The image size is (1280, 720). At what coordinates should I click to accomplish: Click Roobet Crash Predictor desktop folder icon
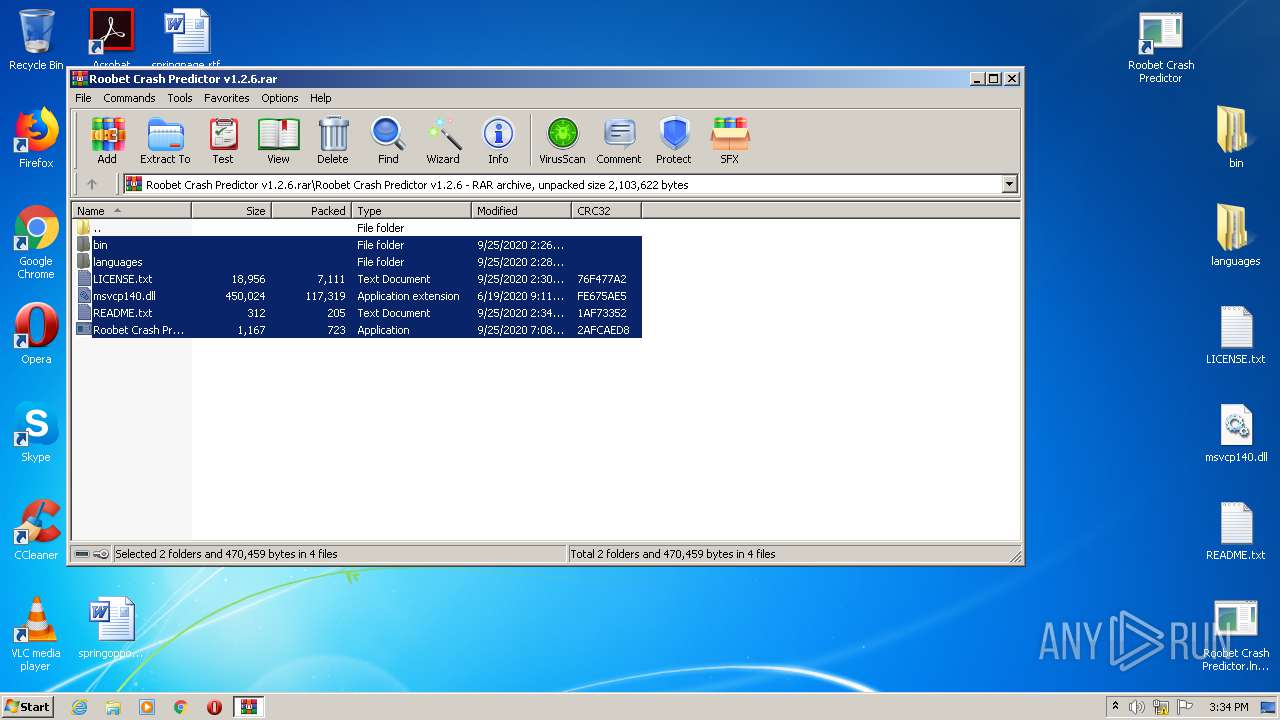pyautogui.click(x=1161, y=47)
